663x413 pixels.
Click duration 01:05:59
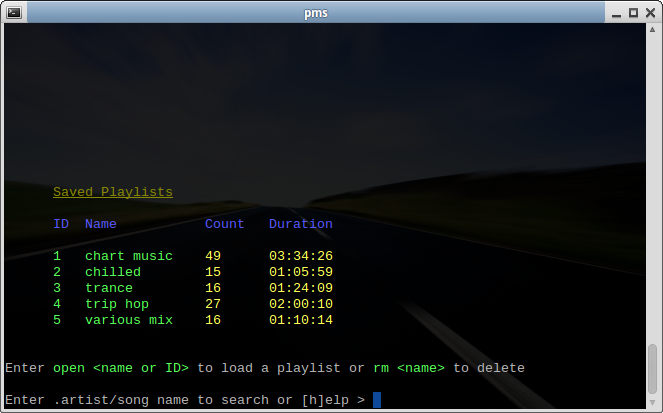pyautogui.click(x=301, y=272)
